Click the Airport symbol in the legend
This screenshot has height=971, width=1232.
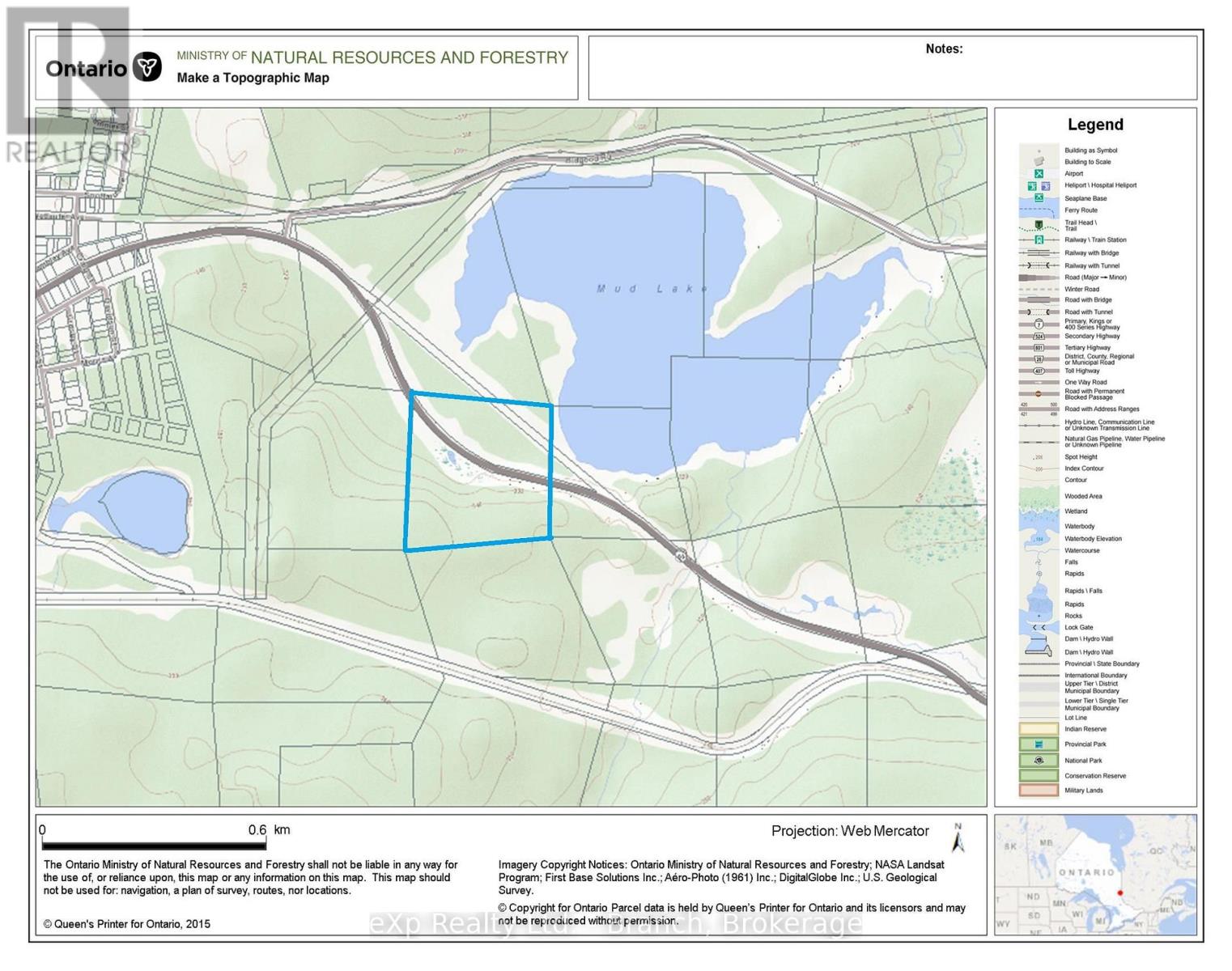click(1039, 173)
